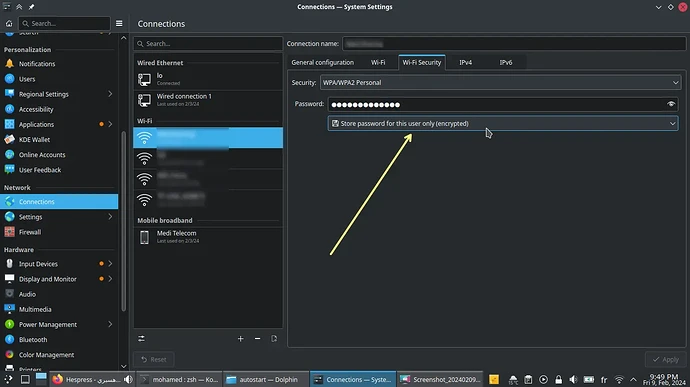
Task: Focus the connections list search field
Action: click(x=208, y=44)
